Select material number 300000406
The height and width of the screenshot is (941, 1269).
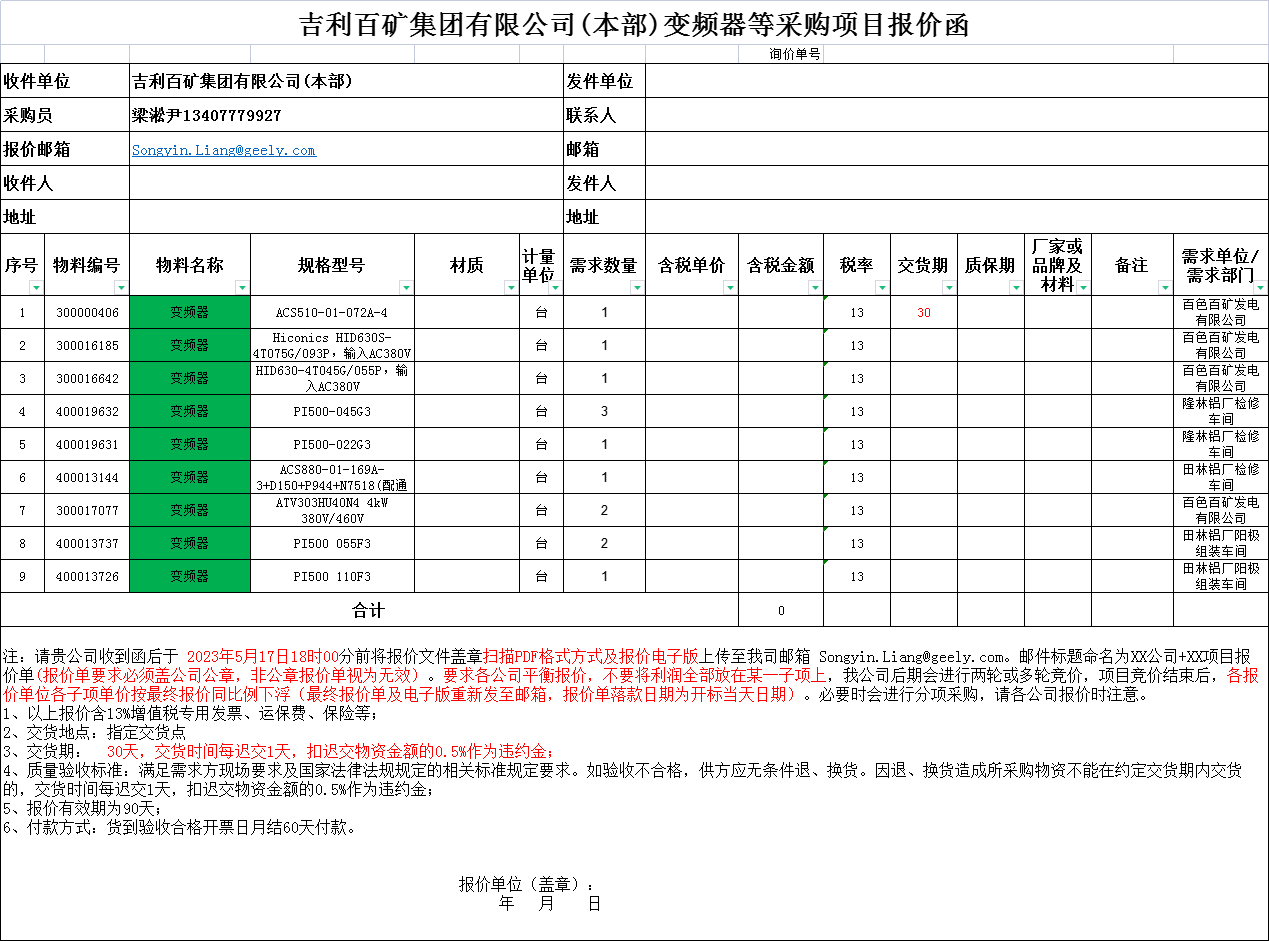click(87, 312)
